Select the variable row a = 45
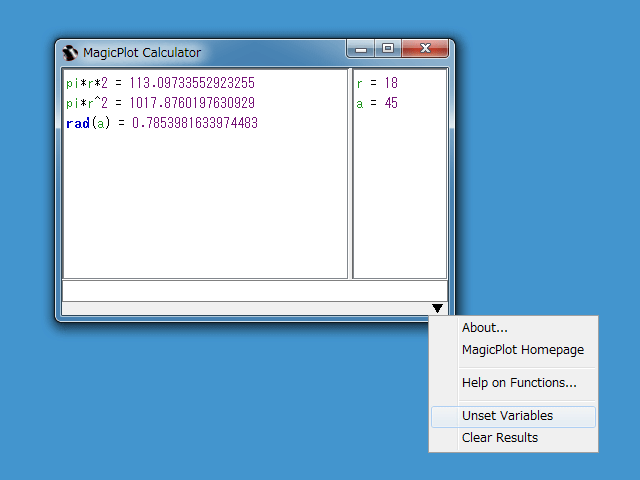This screenshot has width=640, height=480. pyautogui.click(x=377, y=103)
